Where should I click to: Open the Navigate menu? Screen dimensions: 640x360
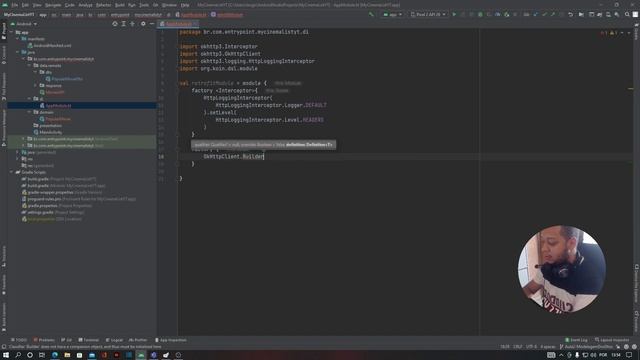pos(53,5)
